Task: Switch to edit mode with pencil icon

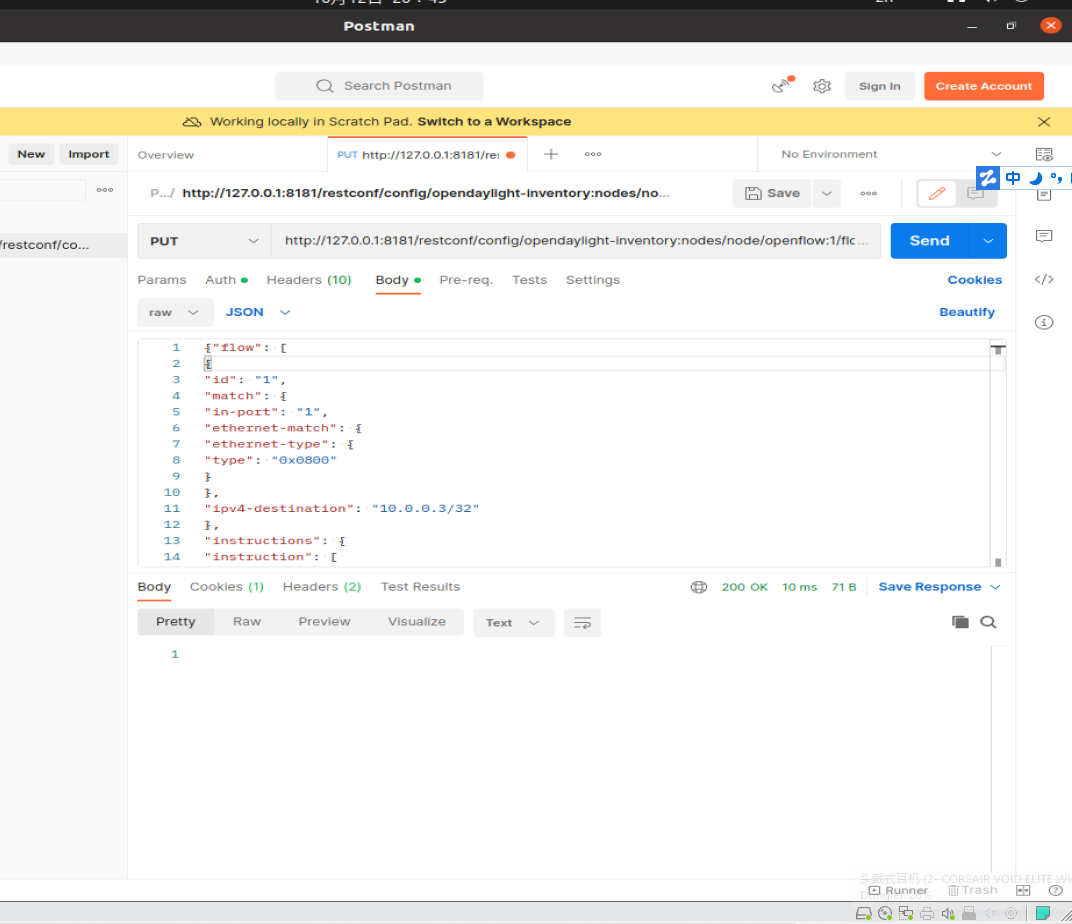Action: (x=937, y=193)
